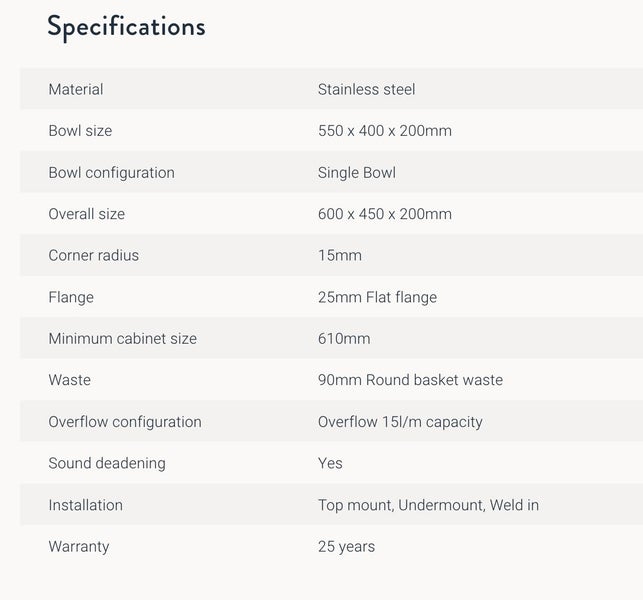Viewport: 643px width, 600px height.
Task: Click the Corner radius label
Action: click(x=93, y=255)
